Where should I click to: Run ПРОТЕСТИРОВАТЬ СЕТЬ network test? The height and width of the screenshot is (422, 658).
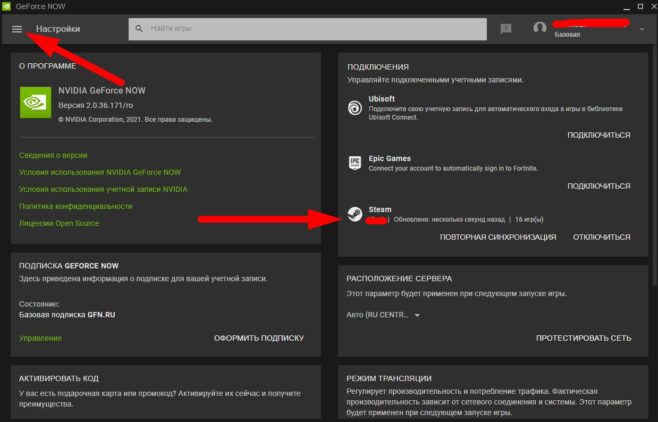583,338
